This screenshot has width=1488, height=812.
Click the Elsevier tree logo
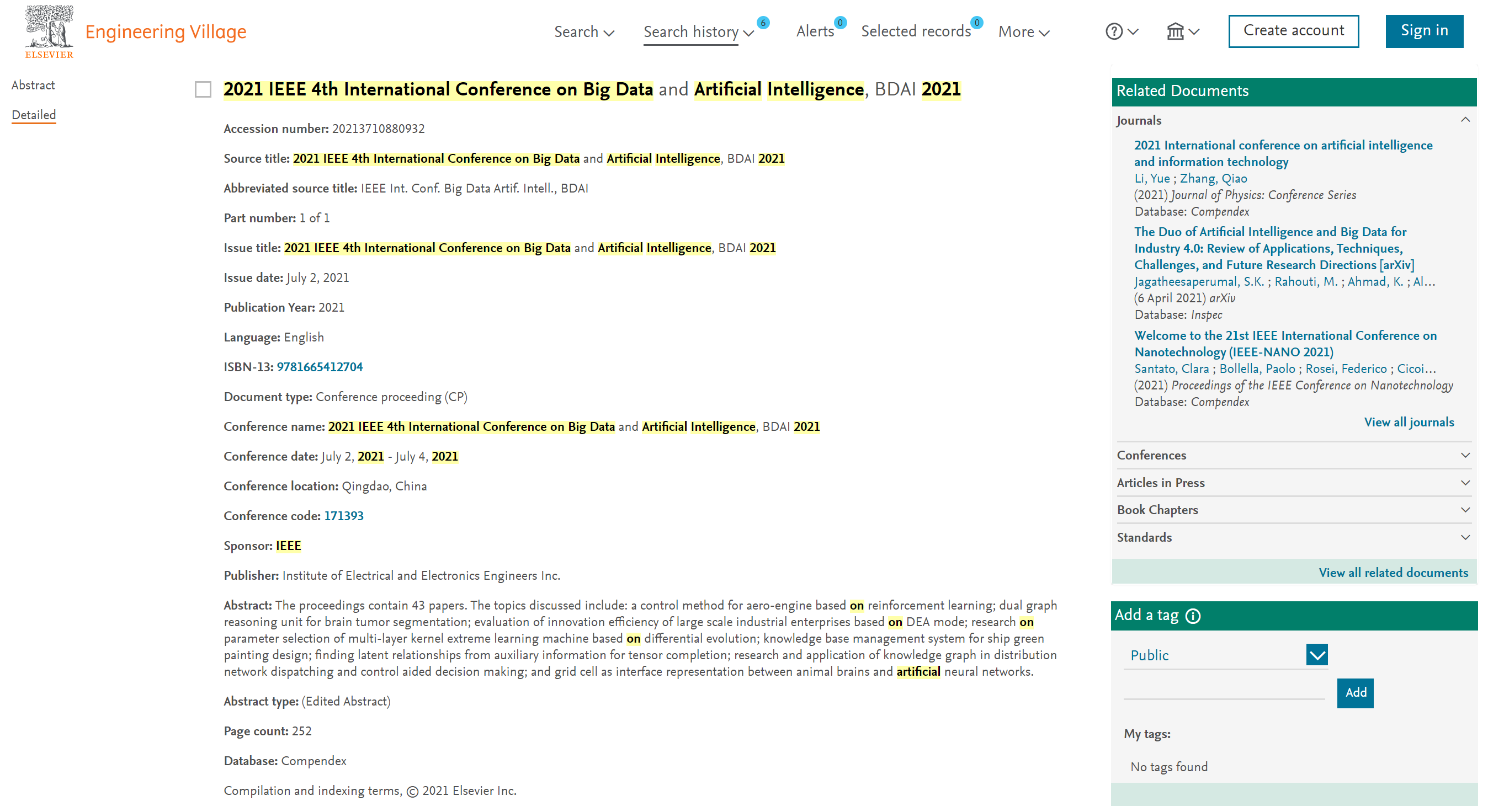(49, 32)
